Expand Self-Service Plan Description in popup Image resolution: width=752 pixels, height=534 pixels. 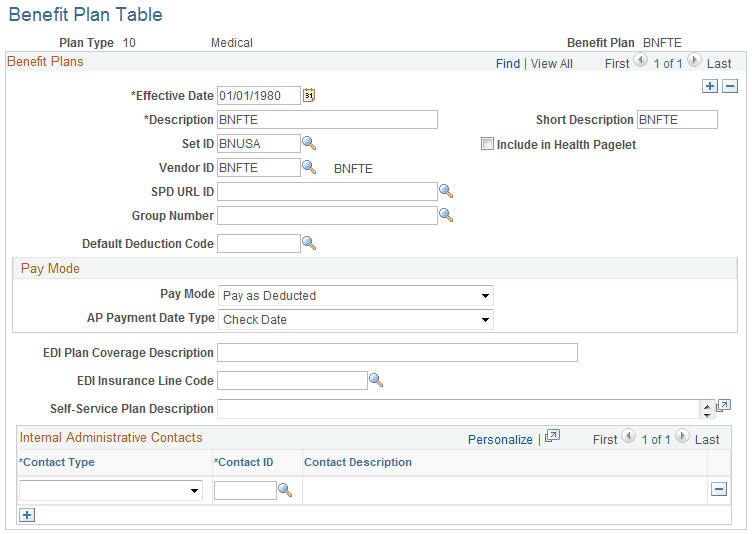click(x=723, y=406)
